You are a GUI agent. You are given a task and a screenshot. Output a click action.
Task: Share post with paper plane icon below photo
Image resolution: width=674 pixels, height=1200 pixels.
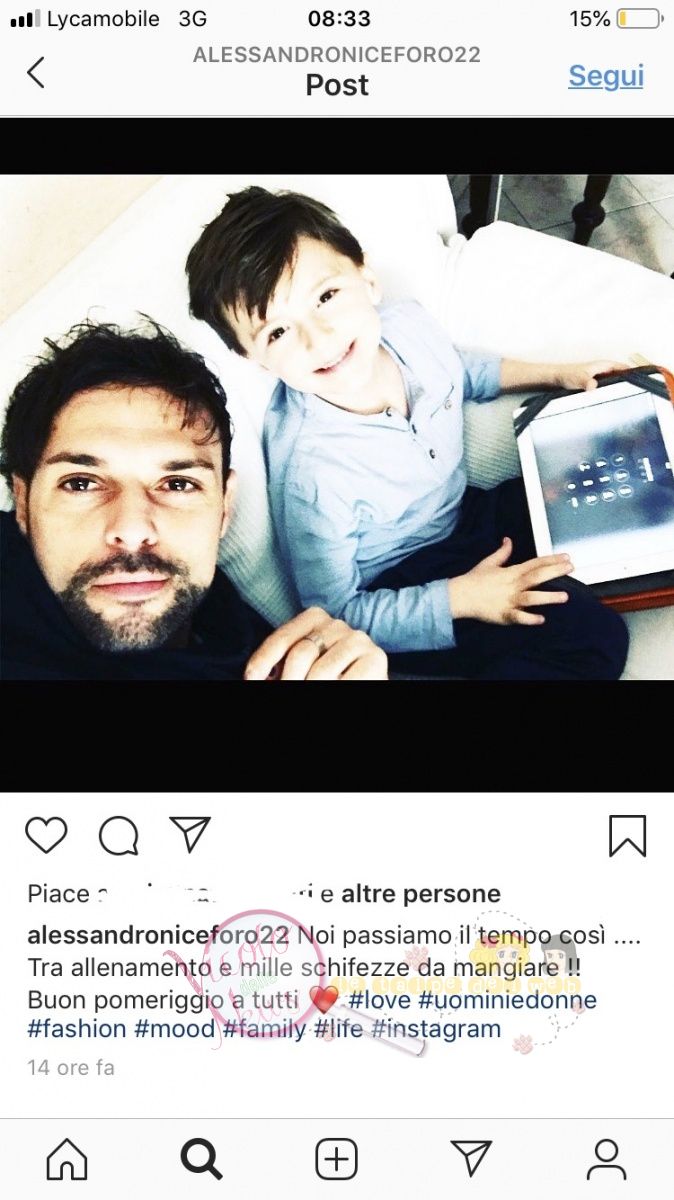[189, 834]
